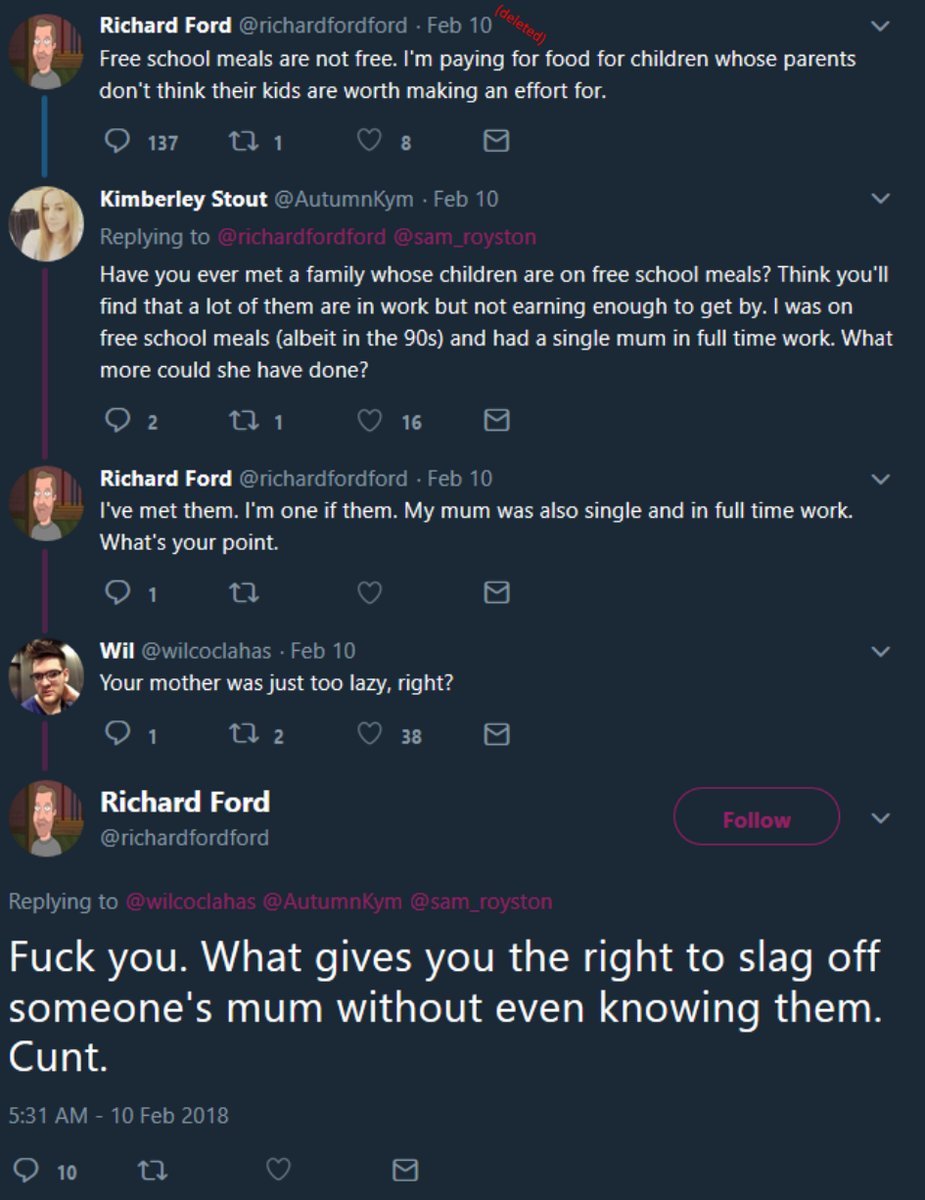This screenshot has height=1200, width=925.
Task: Like Kimberley Stout's tweet
Action: point(370,422)
